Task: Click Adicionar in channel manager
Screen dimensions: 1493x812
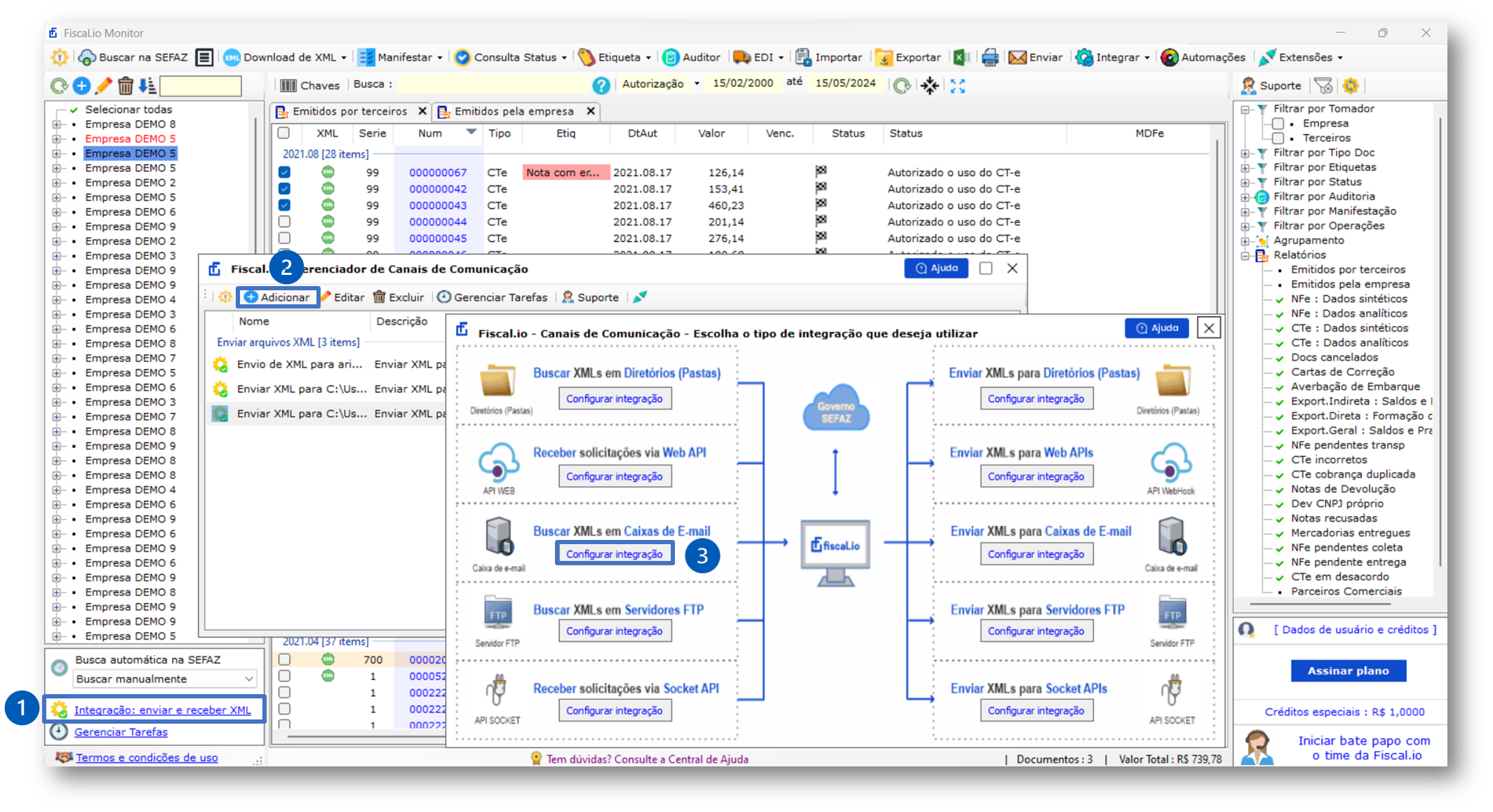Action: click(x=277, y=297)
